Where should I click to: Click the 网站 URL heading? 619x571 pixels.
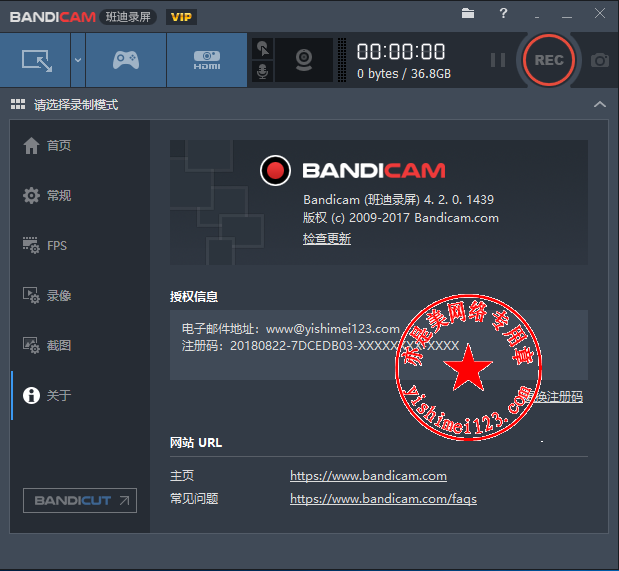tap(196, 443)
